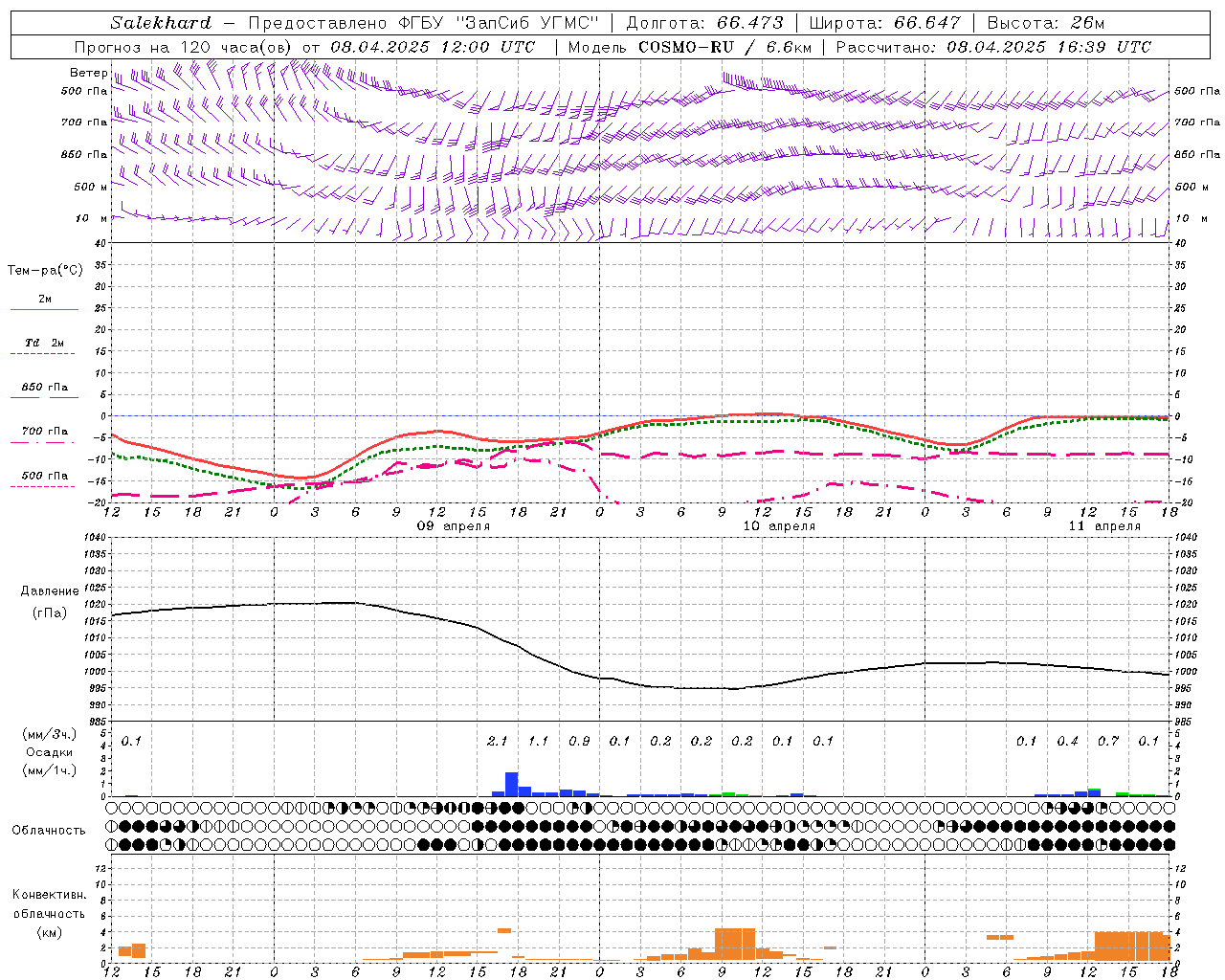The image size is (1225, 980).
Task: Select the forecast start '08.04.2025 12:00 UTC'
Action: (x=433, y=47)
